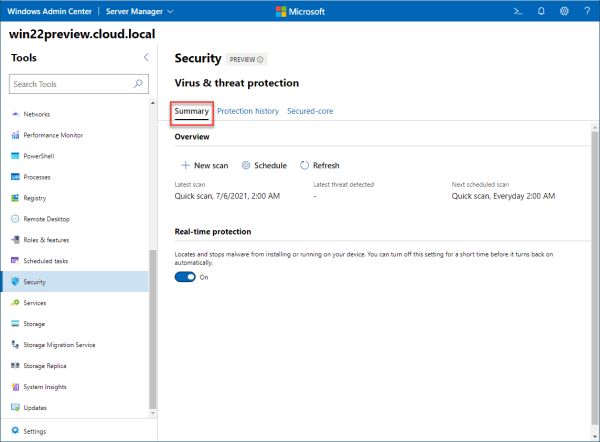Click the Virus & threat protection heading
This screenshot has height=442, width=600.
pos(236,83)
